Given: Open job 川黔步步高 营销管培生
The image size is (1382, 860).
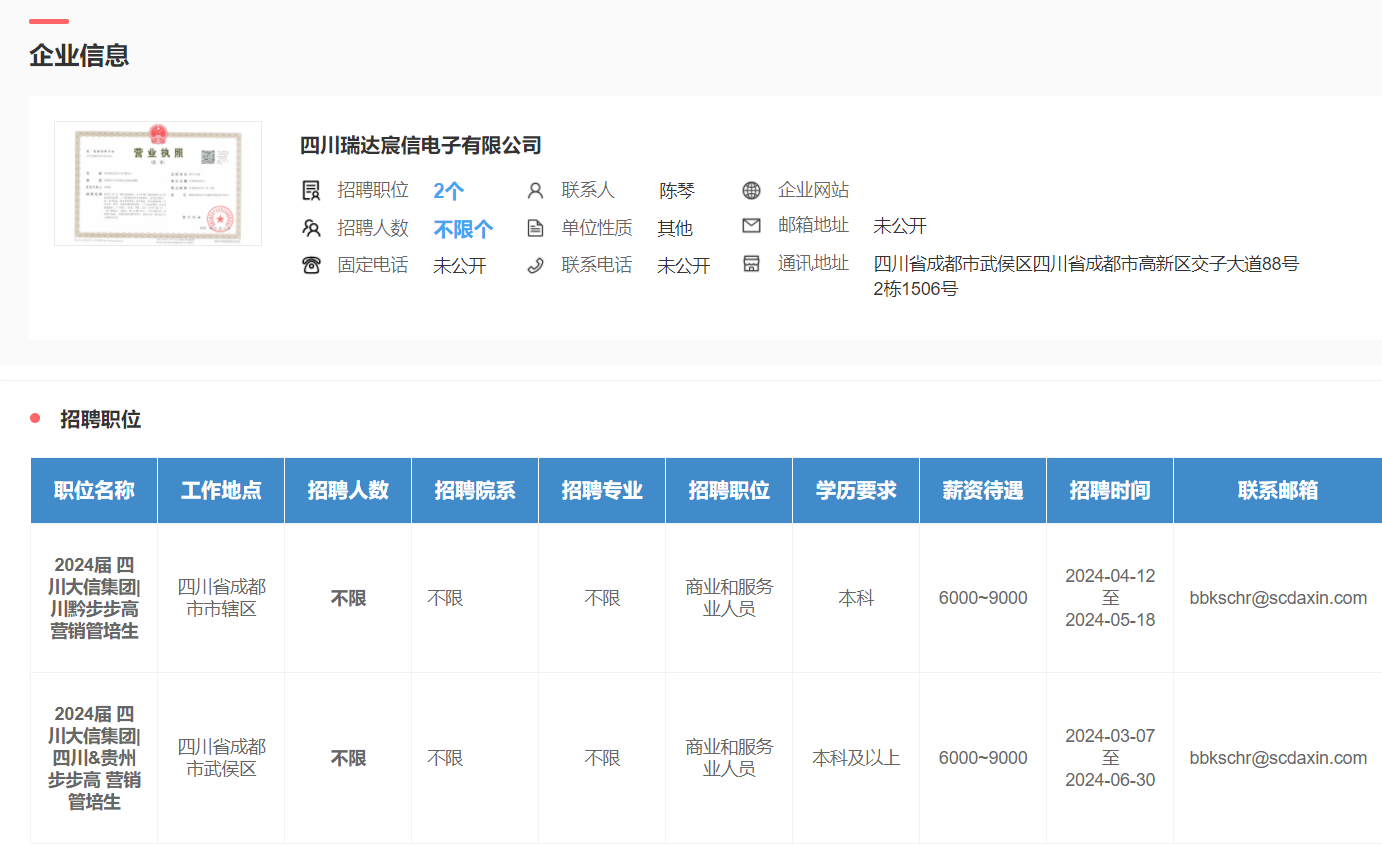Looking at the screenshot, I should point(94,598).
